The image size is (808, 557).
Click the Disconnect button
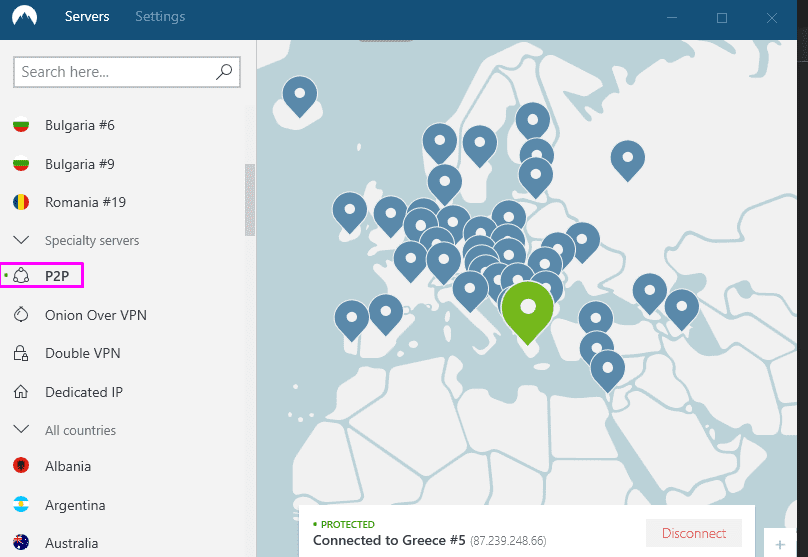click(x=694, y=533)
